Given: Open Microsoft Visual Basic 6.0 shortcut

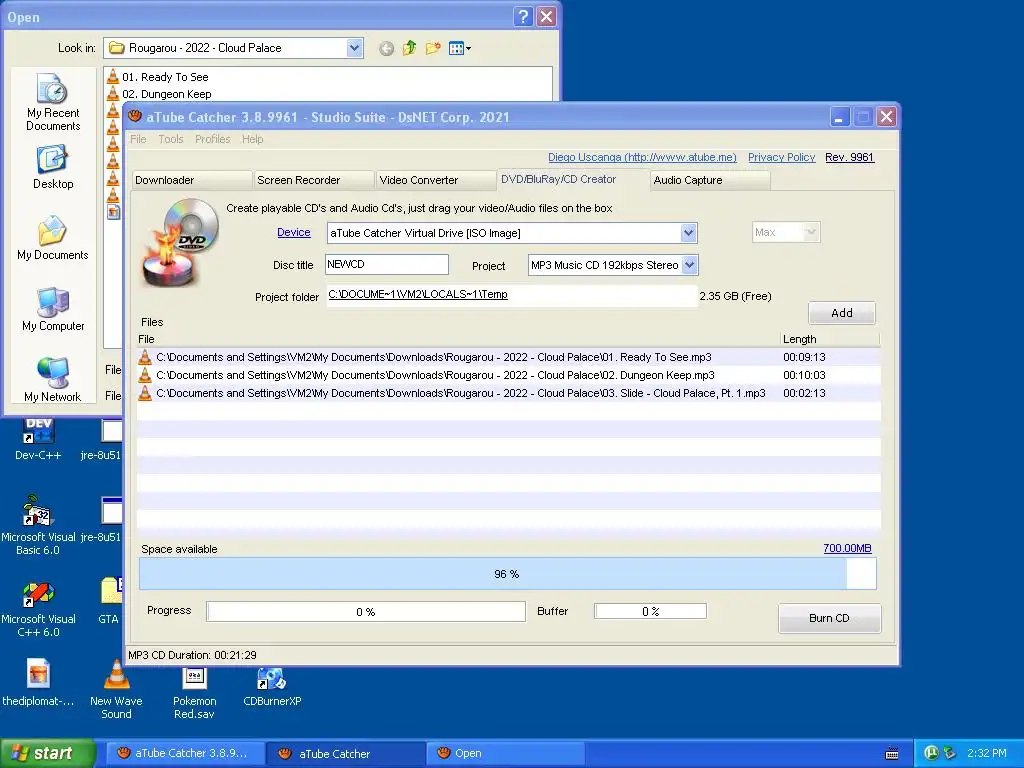Looking at the screenshot, I should point(38,526).
